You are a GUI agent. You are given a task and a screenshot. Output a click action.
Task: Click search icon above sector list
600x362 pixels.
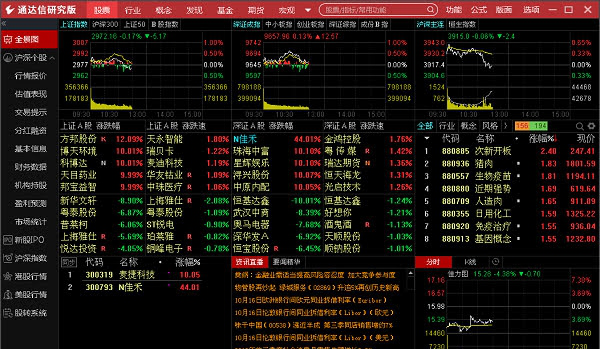pyautogui.click(x=580, y=126)
